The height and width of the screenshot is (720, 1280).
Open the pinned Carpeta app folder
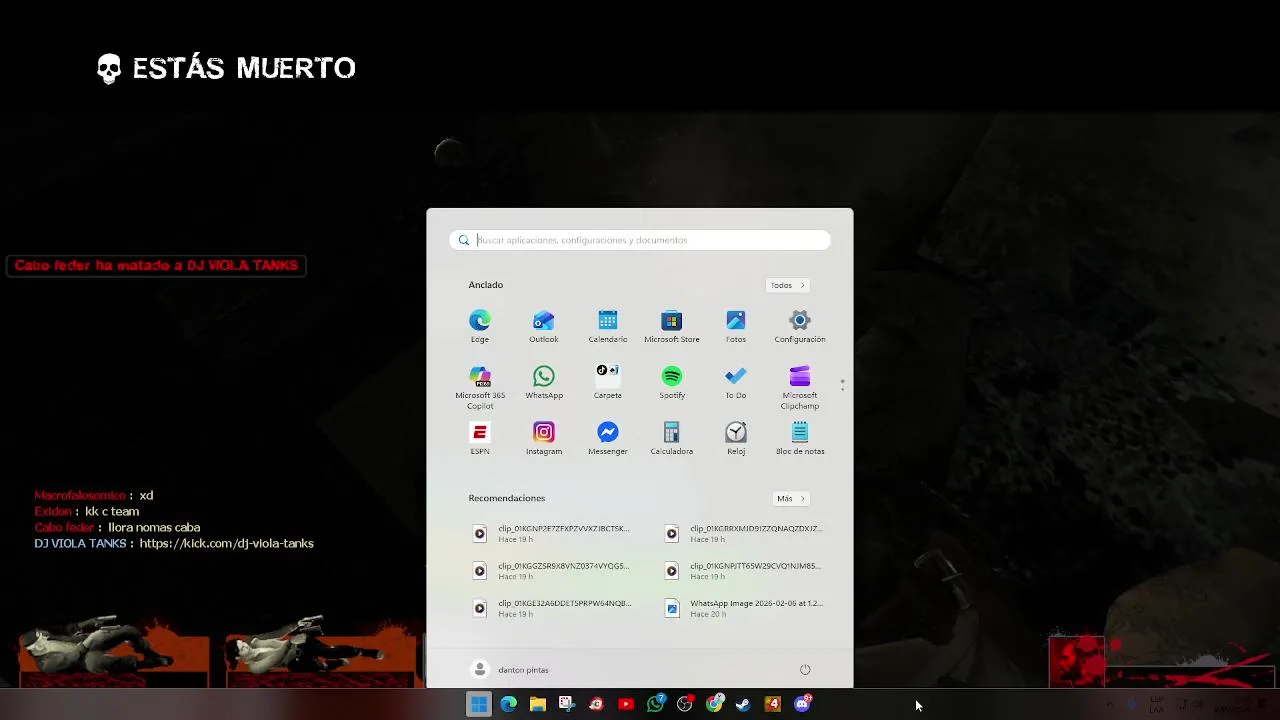608,382
